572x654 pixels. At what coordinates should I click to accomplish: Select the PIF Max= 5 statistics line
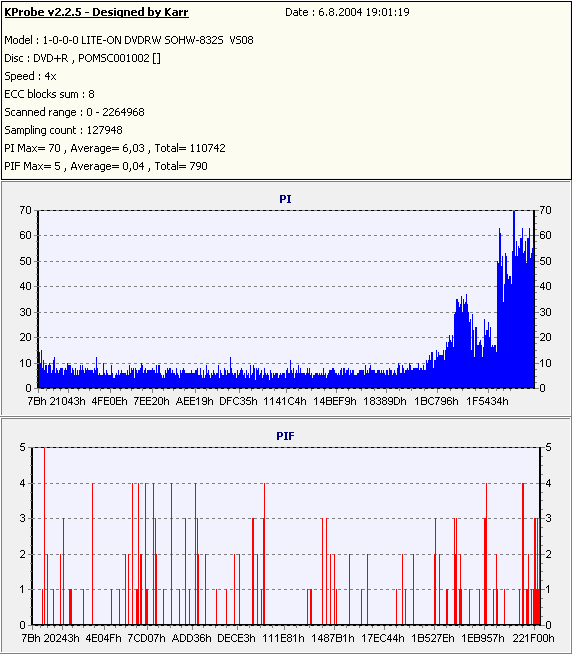click(x=106, y=166)
